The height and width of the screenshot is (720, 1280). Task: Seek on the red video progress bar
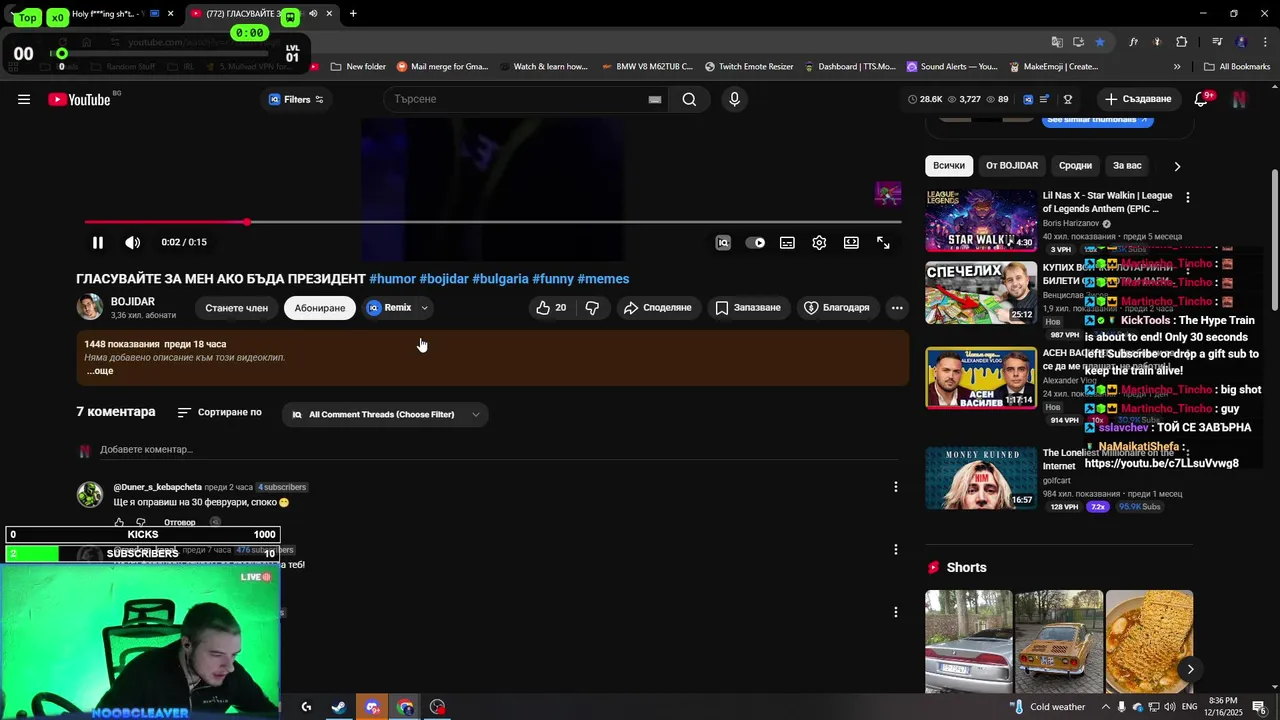coord(492,222)
